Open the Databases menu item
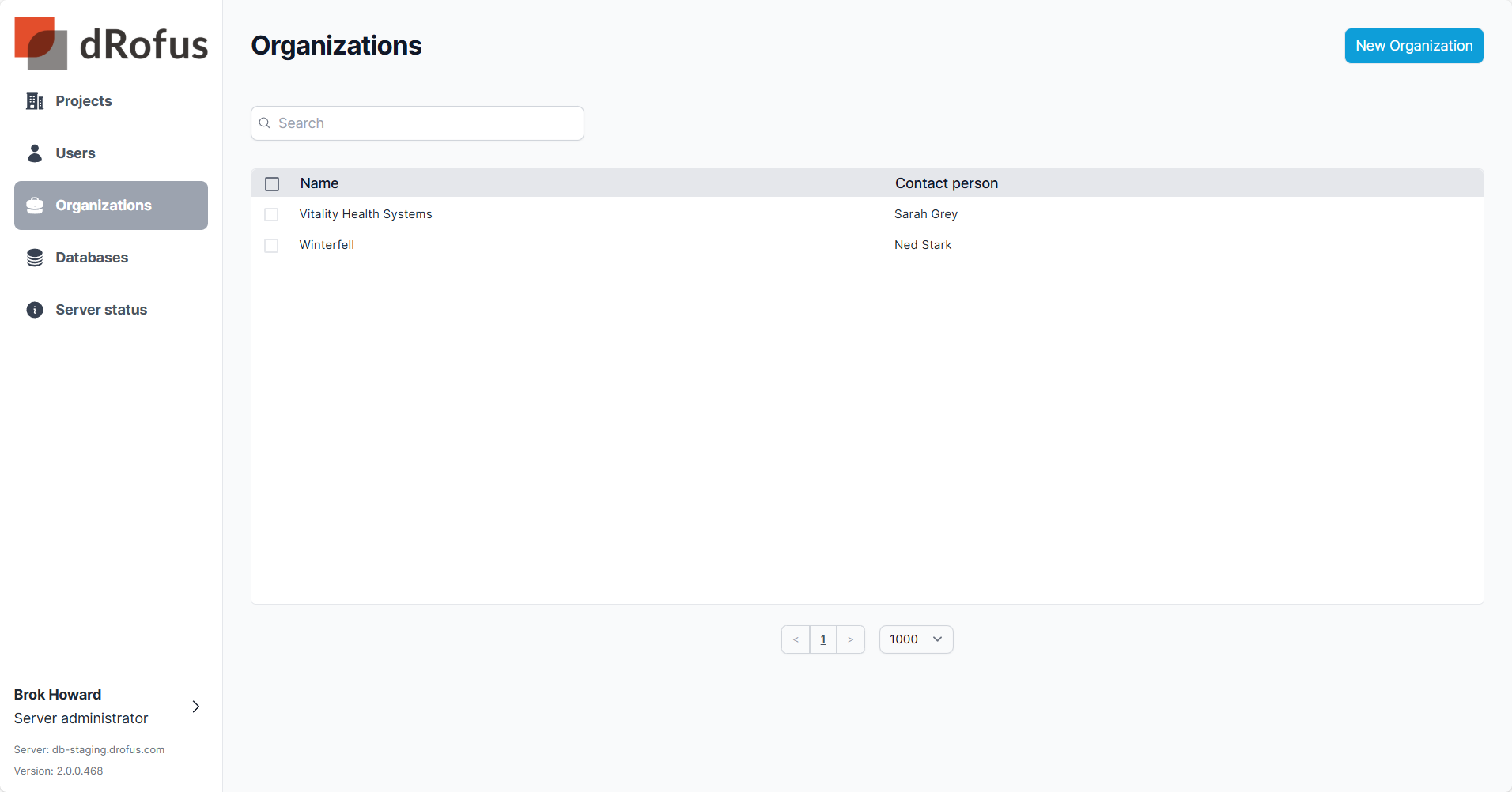Image resolution: width=1512 pixels, height=792 pixels. pos(92,258)
